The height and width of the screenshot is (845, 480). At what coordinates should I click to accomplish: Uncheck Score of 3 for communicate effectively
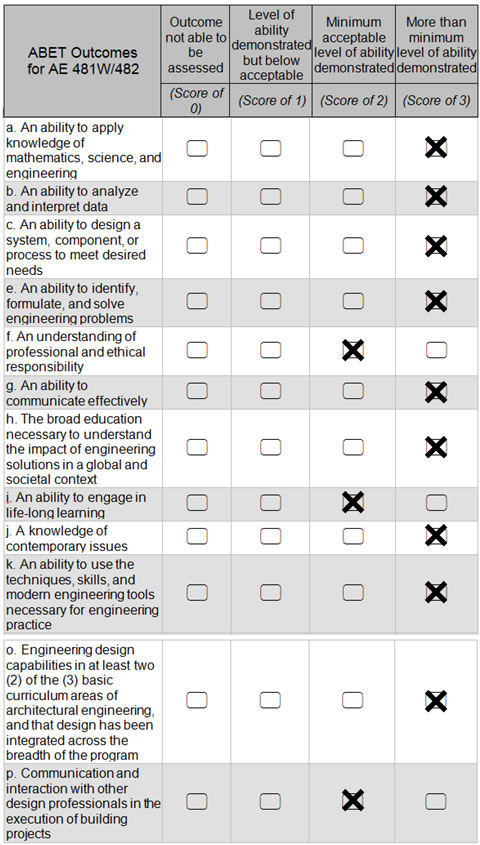point(436,392)
